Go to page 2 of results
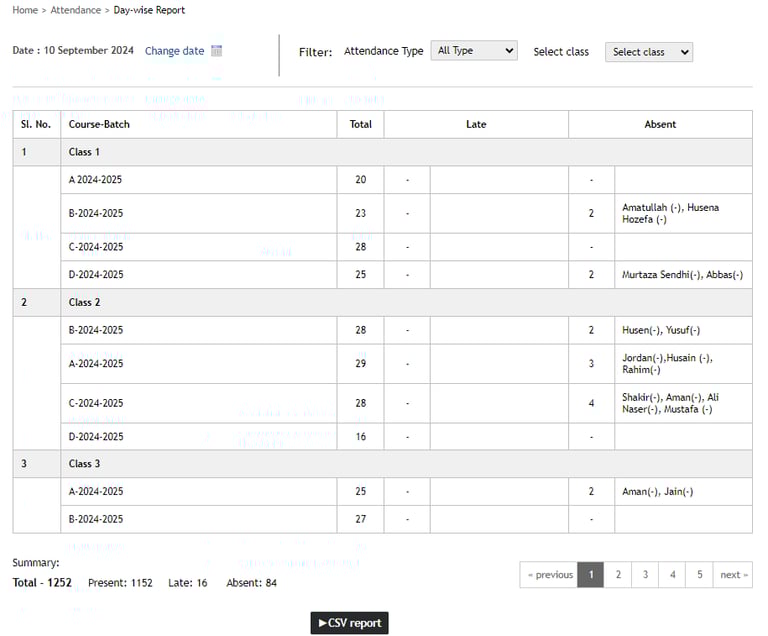This screenshot has height=636, width=768. 618,575
